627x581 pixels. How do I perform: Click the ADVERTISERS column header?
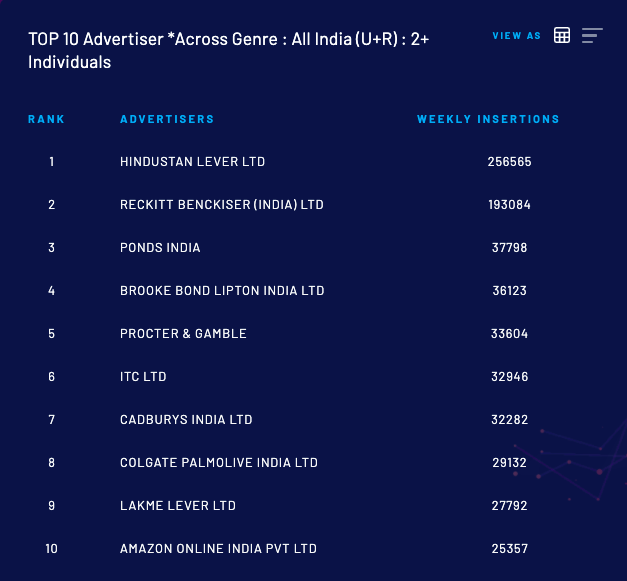[x=167, y=119]
